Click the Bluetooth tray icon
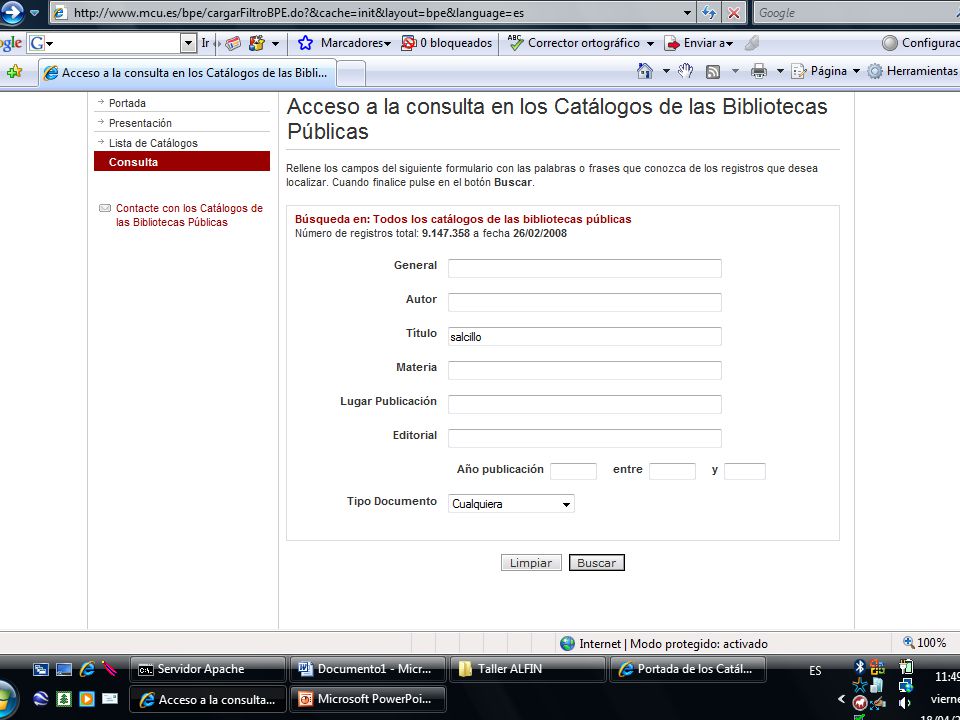 pos(860,666)
